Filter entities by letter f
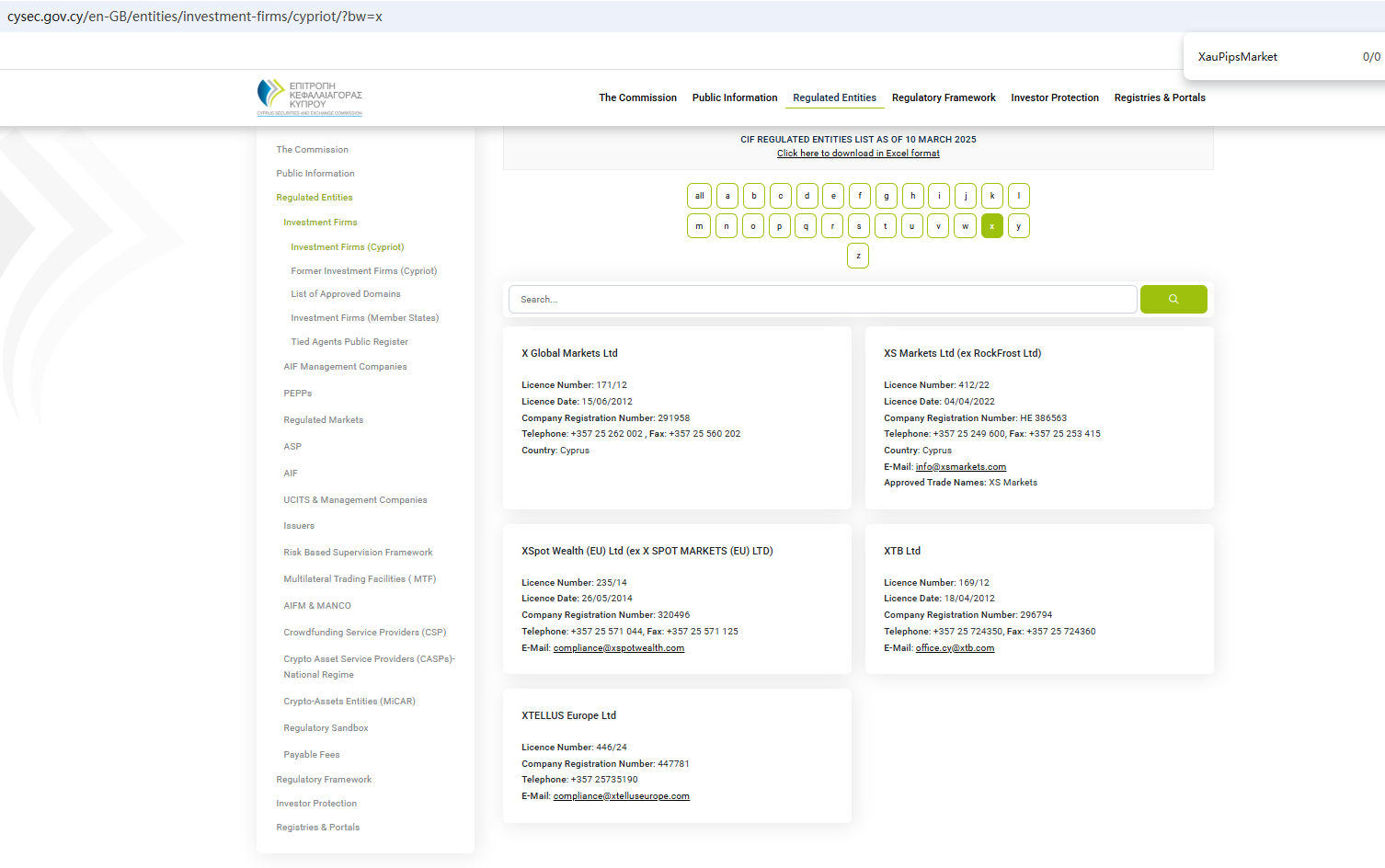1385x868 pixels. (860, 196)
